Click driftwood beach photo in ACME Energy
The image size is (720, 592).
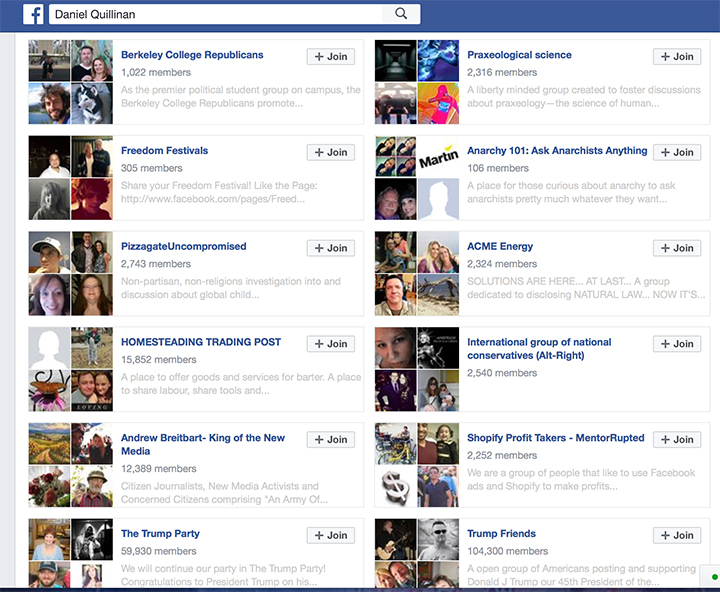(438, 295)
